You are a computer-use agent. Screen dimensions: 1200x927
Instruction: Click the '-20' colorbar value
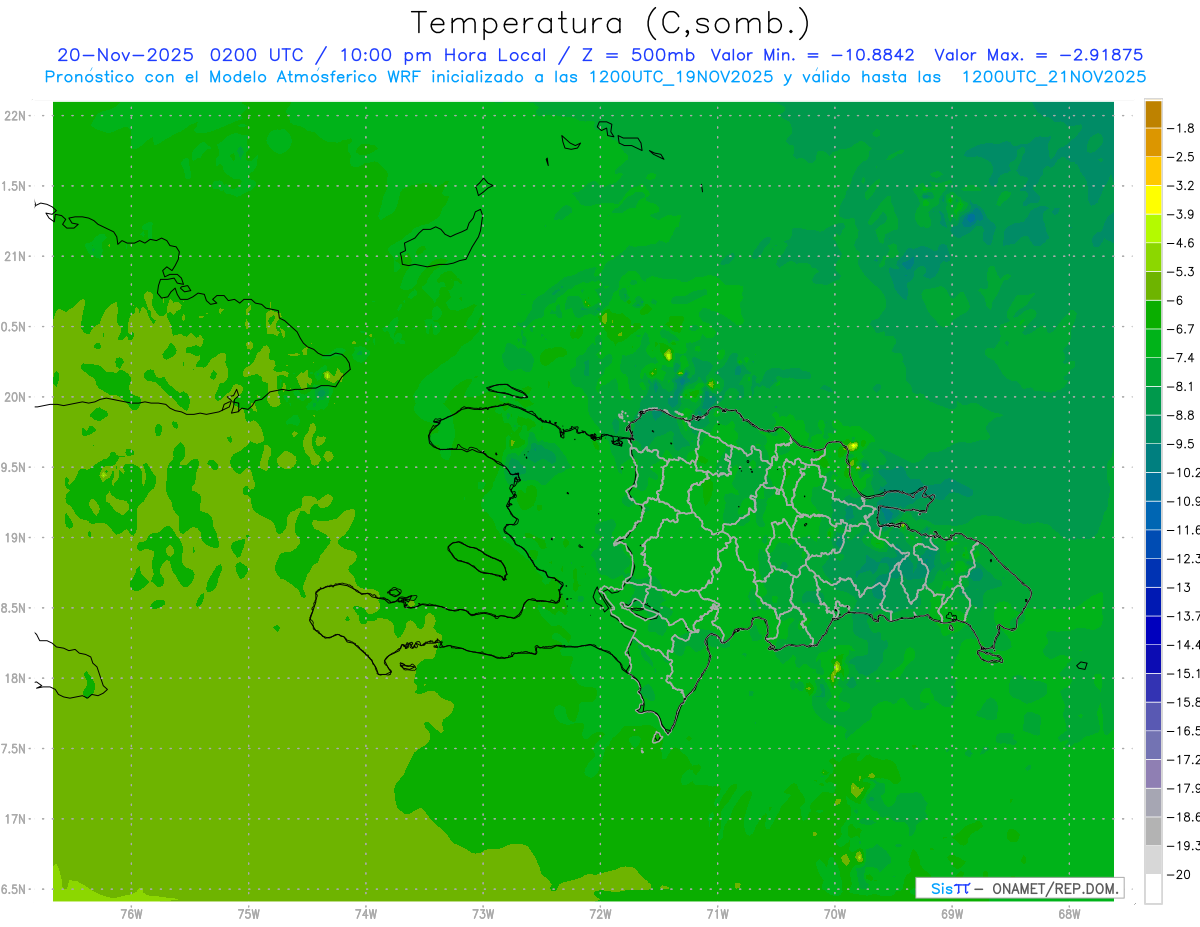pyautogui.click(x=1180, y=874)
